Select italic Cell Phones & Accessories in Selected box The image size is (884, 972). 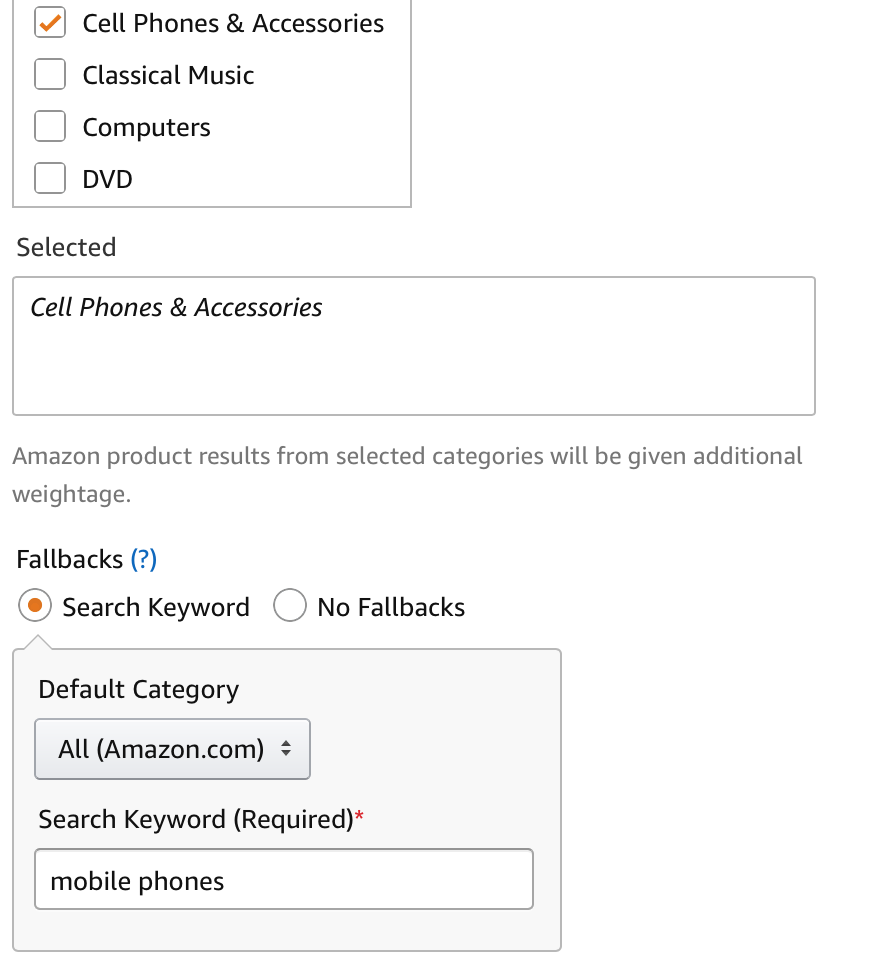click(x=176, y=307)
